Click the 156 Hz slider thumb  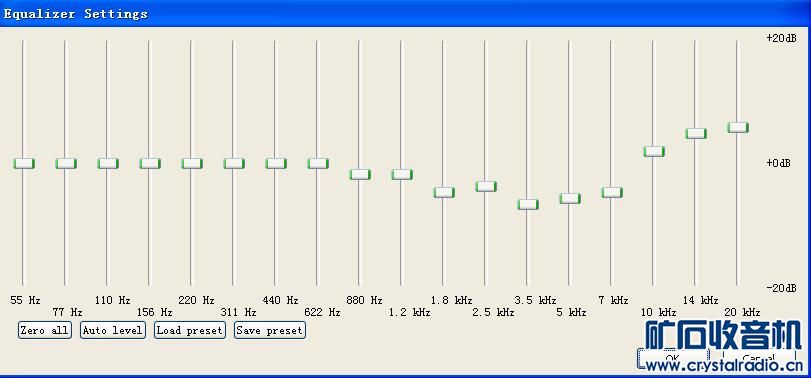click(150, 163)
